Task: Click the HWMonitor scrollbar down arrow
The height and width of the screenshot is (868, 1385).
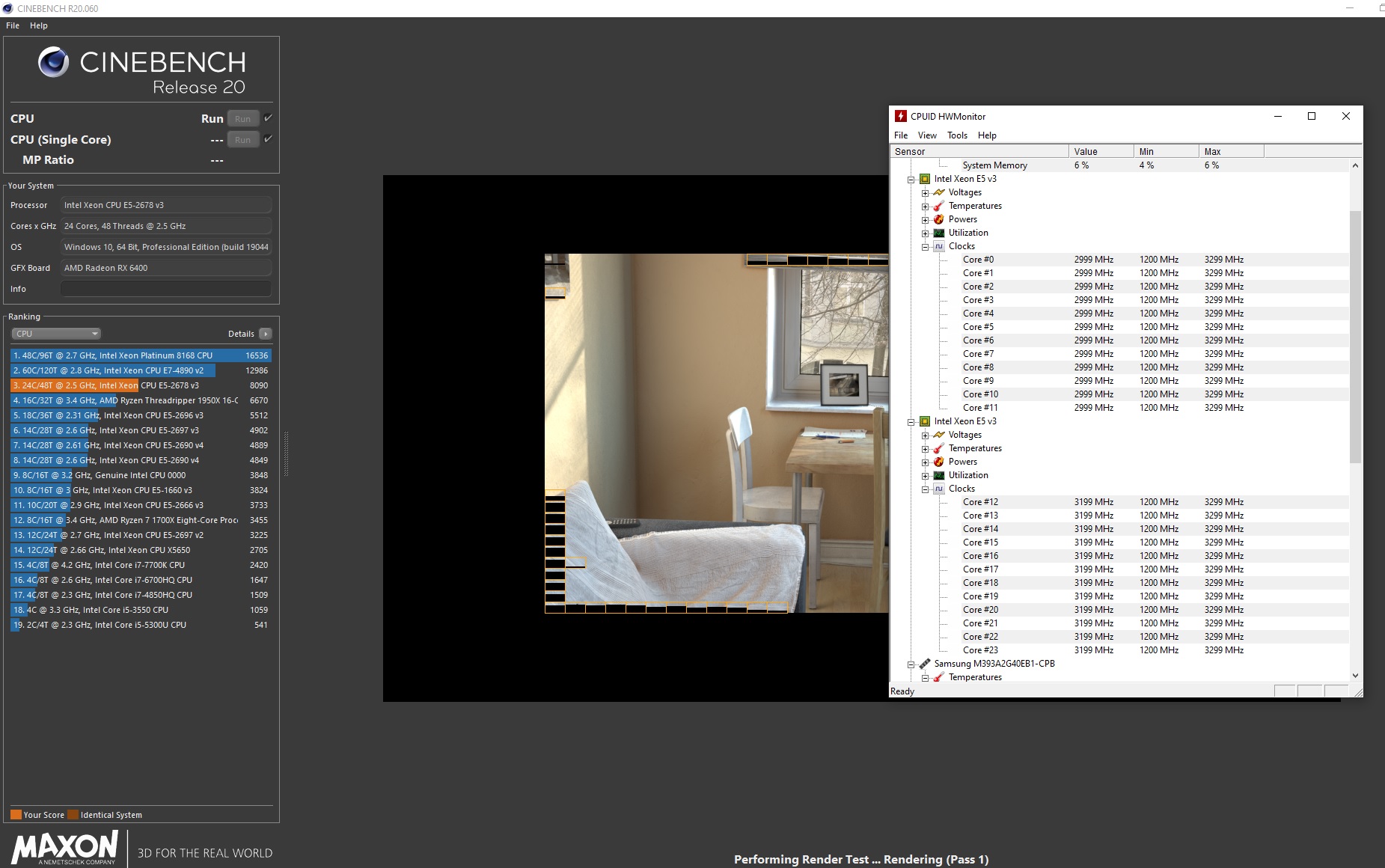Action: tap(1355, 676)
